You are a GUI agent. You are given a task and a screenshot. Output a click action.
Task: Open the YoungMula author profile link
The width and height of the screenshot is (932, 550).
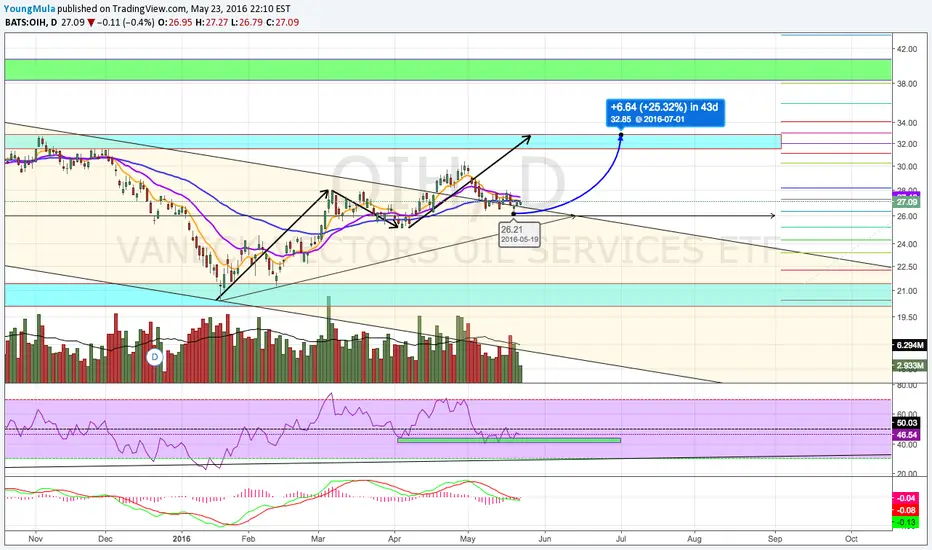[x=29, y=9]
